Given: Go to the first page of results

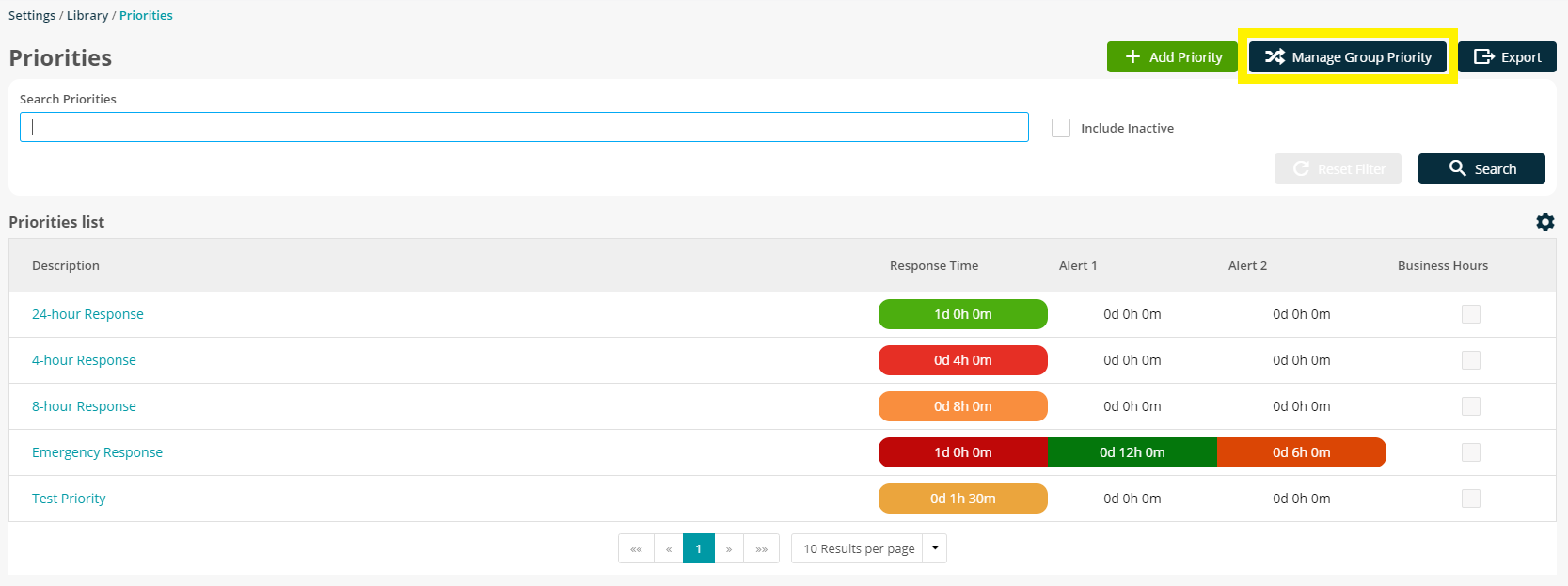Looking at the screenshot, I should [636, 548].
